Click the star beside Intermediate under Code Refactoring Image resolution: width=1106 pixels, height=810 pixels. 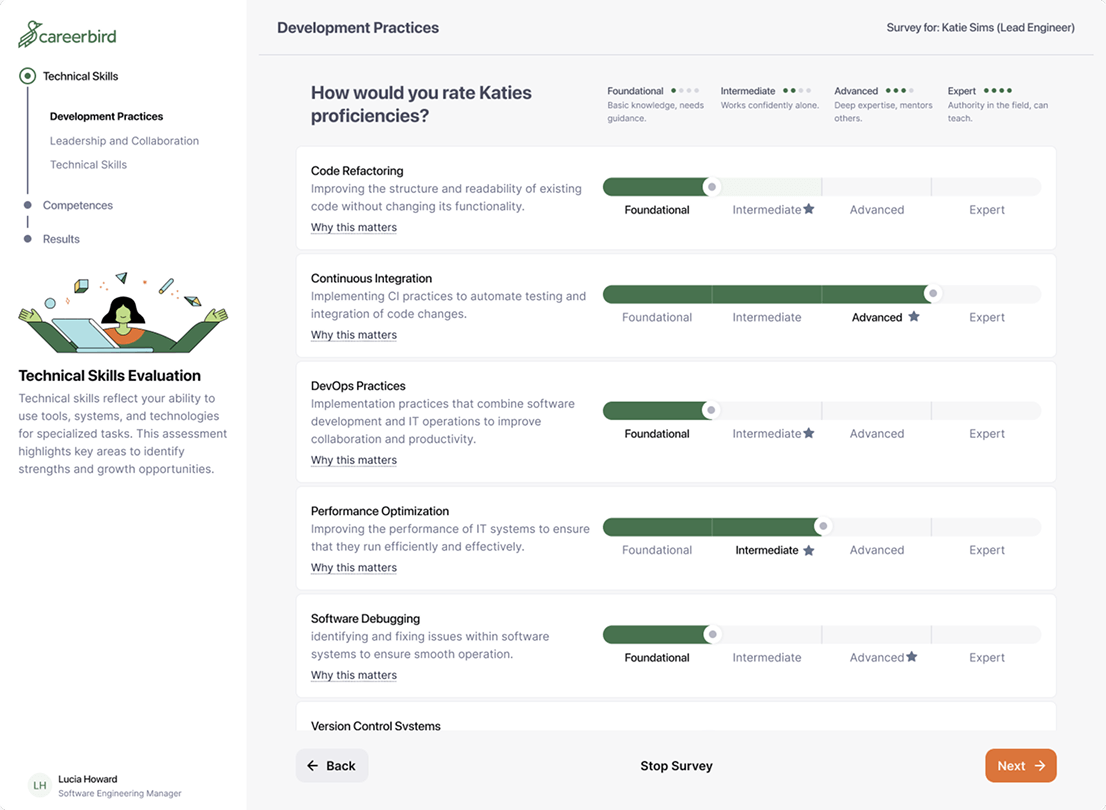[x=809, y=209]
